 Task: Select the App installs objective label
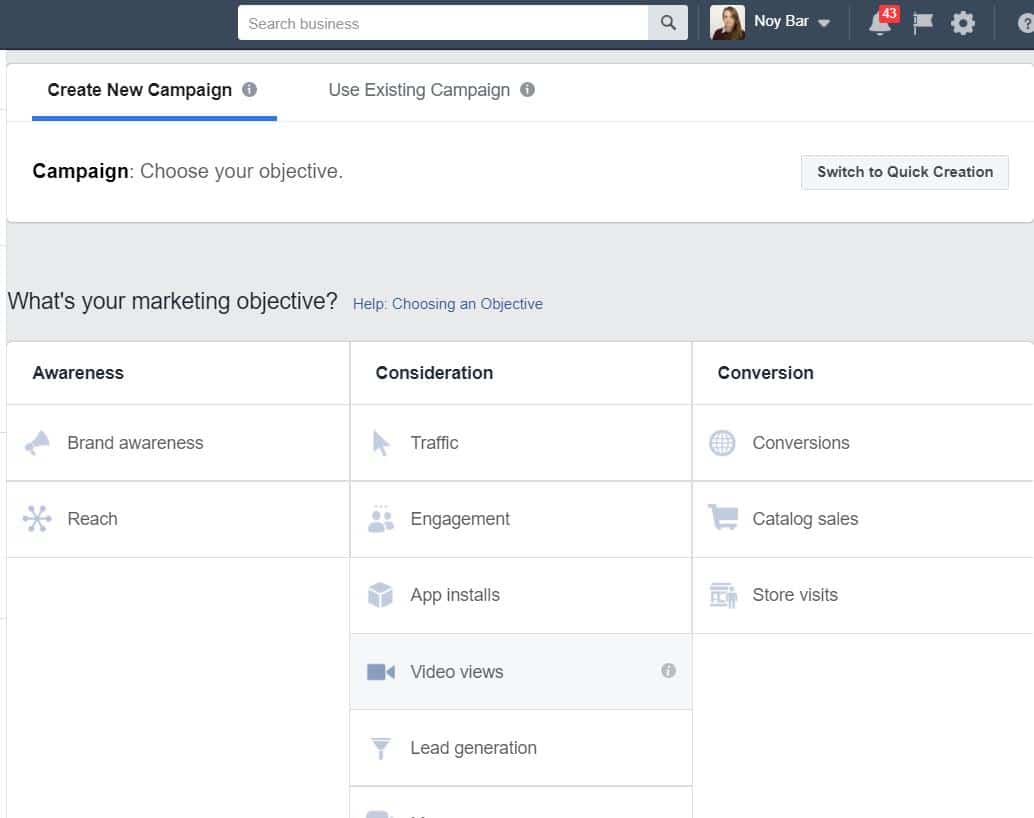[x=455, y=595]
